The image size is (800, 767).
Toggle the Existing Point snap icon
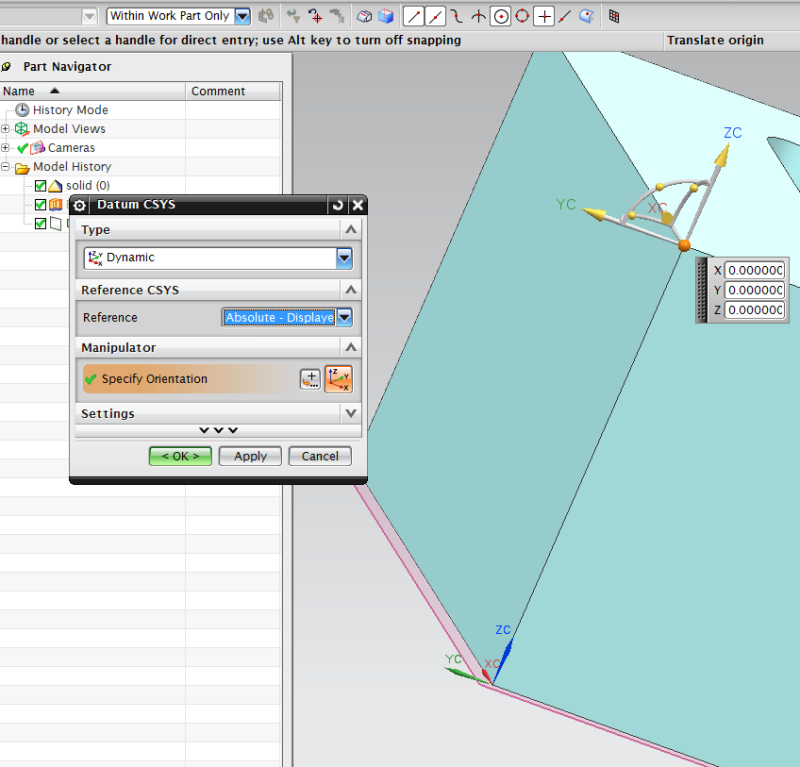tap(544, 16)
